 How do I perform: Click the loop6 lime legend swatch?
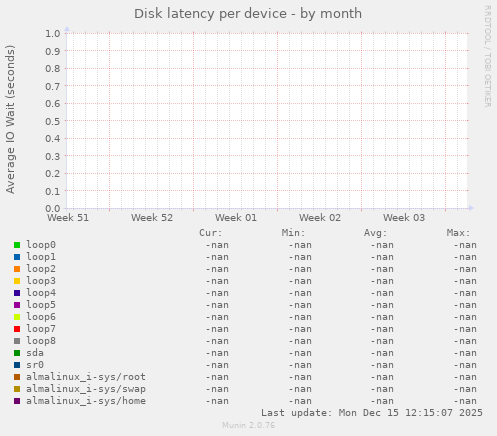click(x=17, y=317)
